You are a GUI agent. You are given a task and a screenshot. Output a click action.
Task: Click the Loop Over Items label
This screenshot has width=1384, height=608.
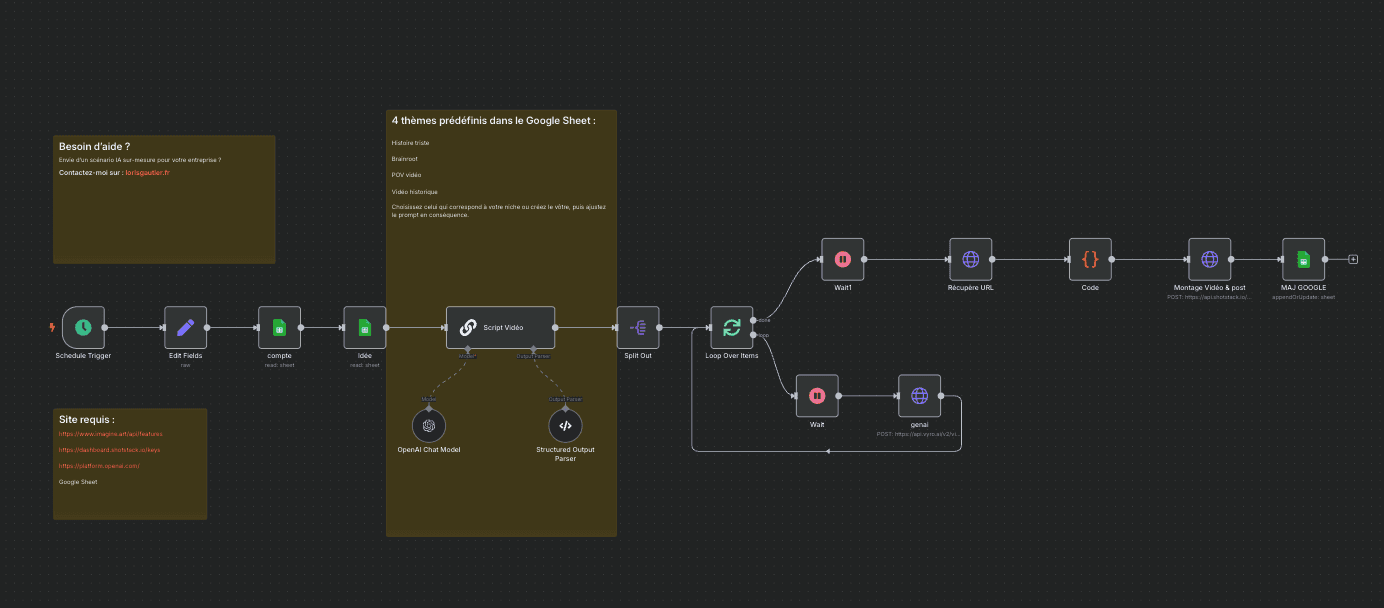(732, 356)
